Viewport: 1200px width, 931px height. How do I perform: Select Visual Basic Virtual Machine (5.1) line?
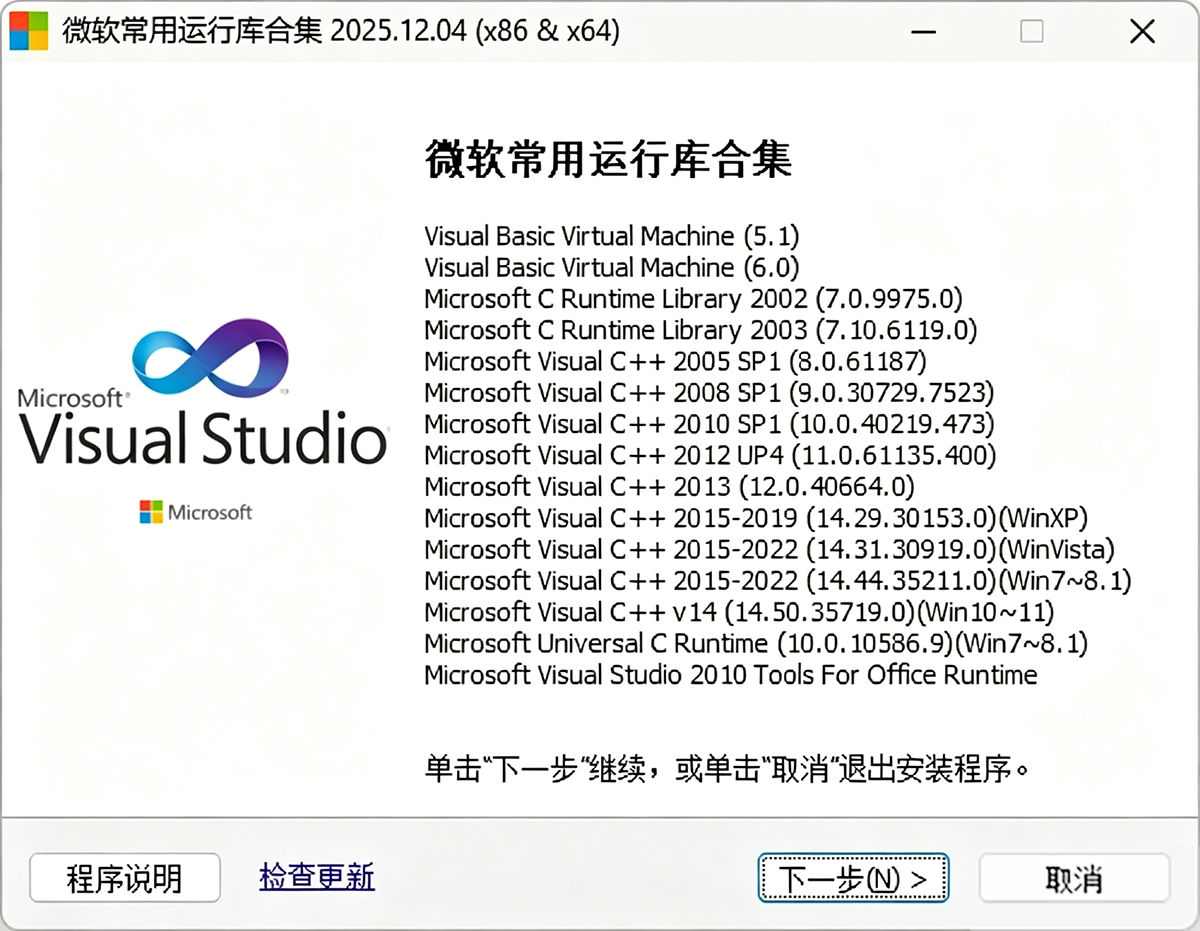(612, 237)
